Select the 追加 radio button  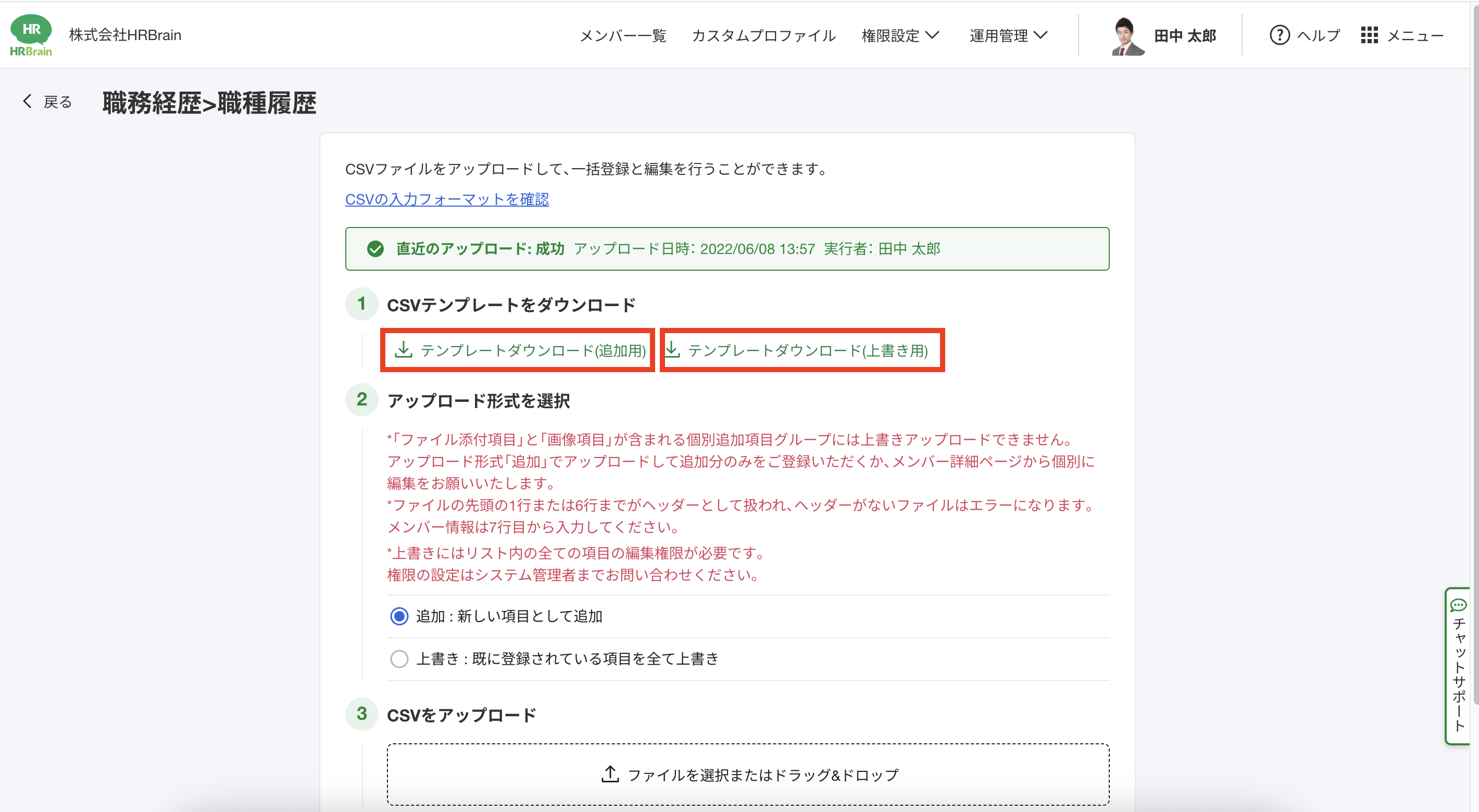[399, 616]
